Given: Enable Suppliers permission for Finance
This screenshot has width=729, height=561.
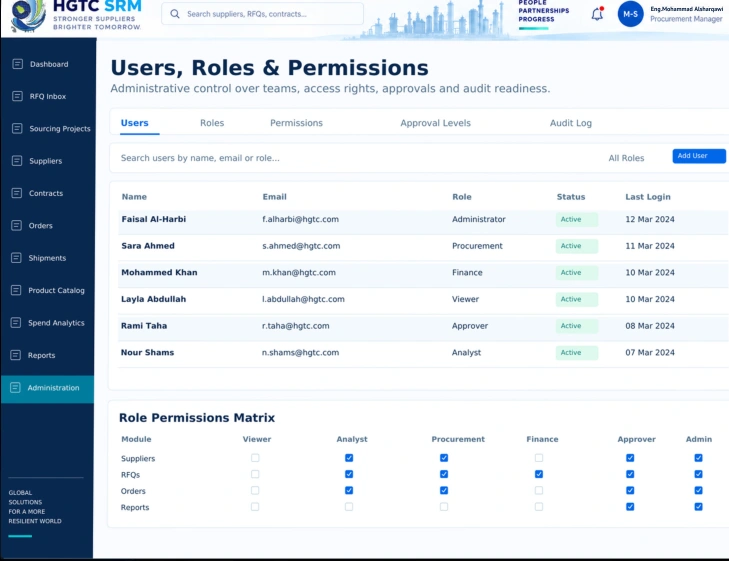Looking at the screenshot, I should tap(539, 458).
